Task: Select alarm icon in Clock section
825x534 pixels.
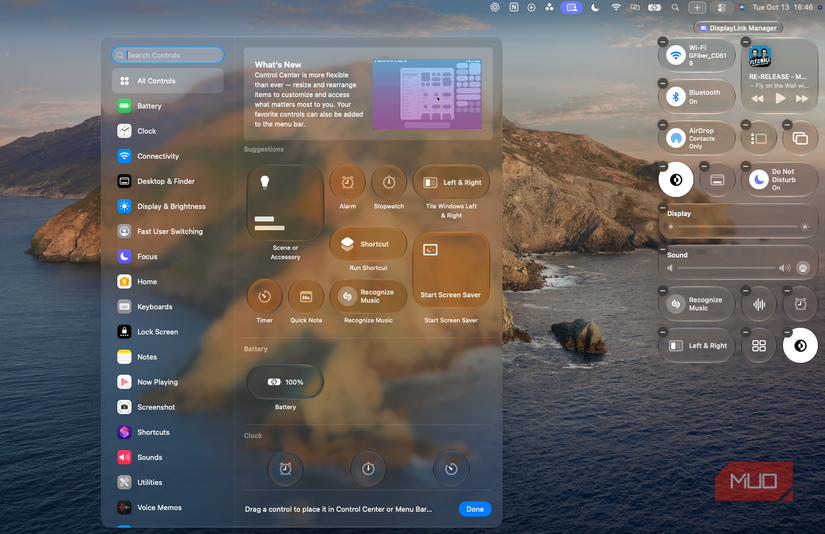Action: [x=285, y=468]
